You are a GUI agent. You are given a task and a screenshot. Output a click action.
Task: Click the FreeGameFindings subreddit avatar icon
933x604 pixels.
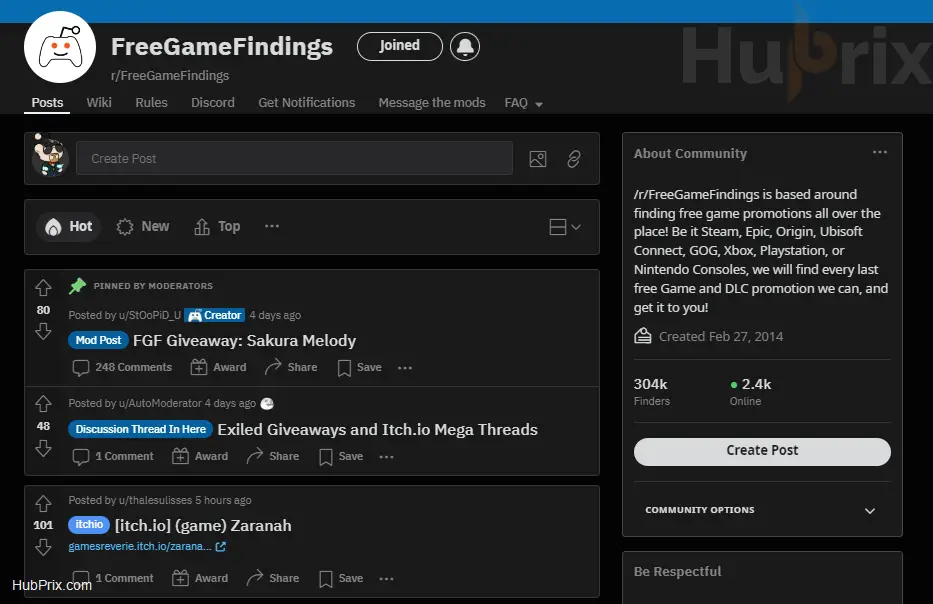pos(60,47)
